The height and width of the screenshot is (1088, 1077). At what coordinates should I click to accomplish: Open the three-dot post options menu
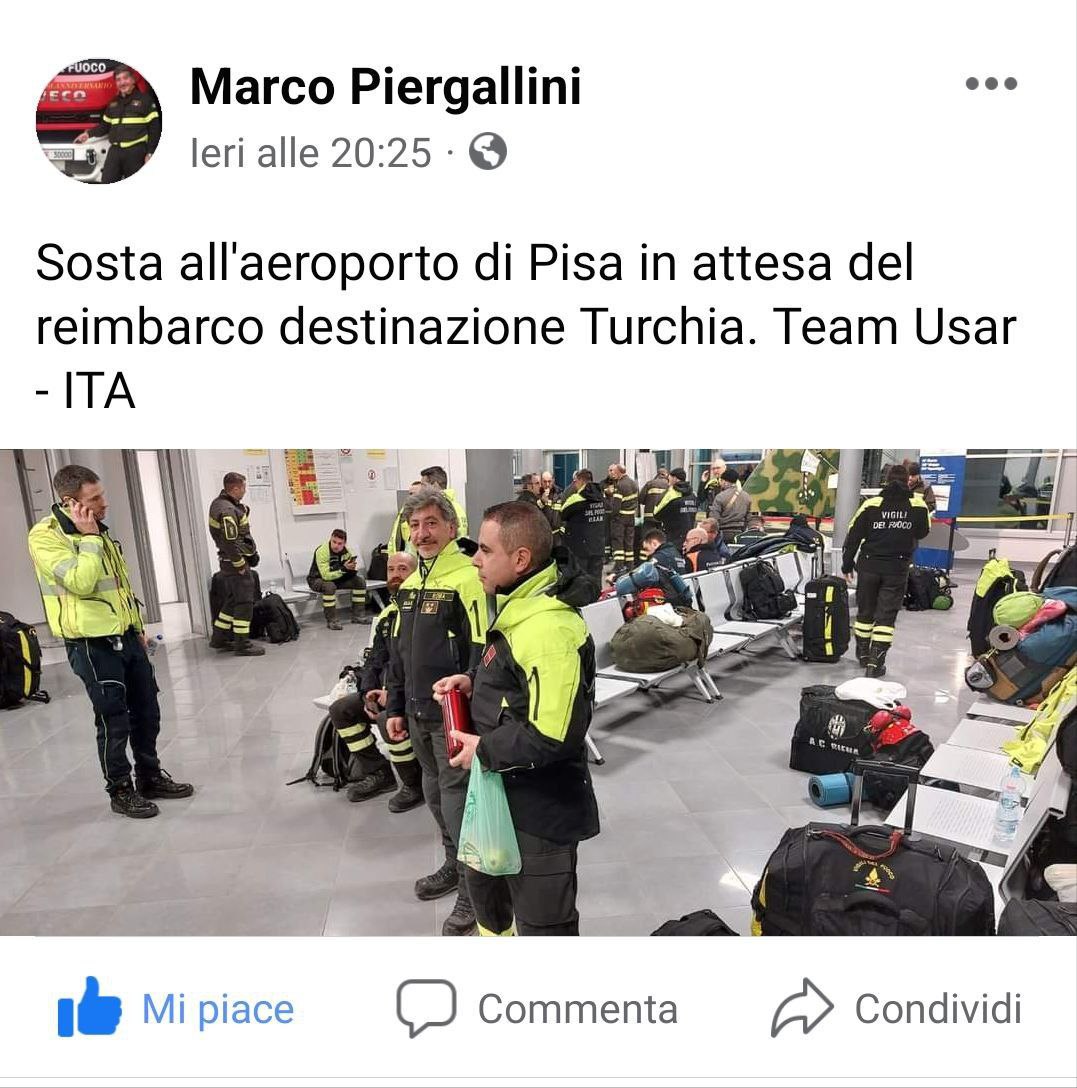[x=991, y=83]
